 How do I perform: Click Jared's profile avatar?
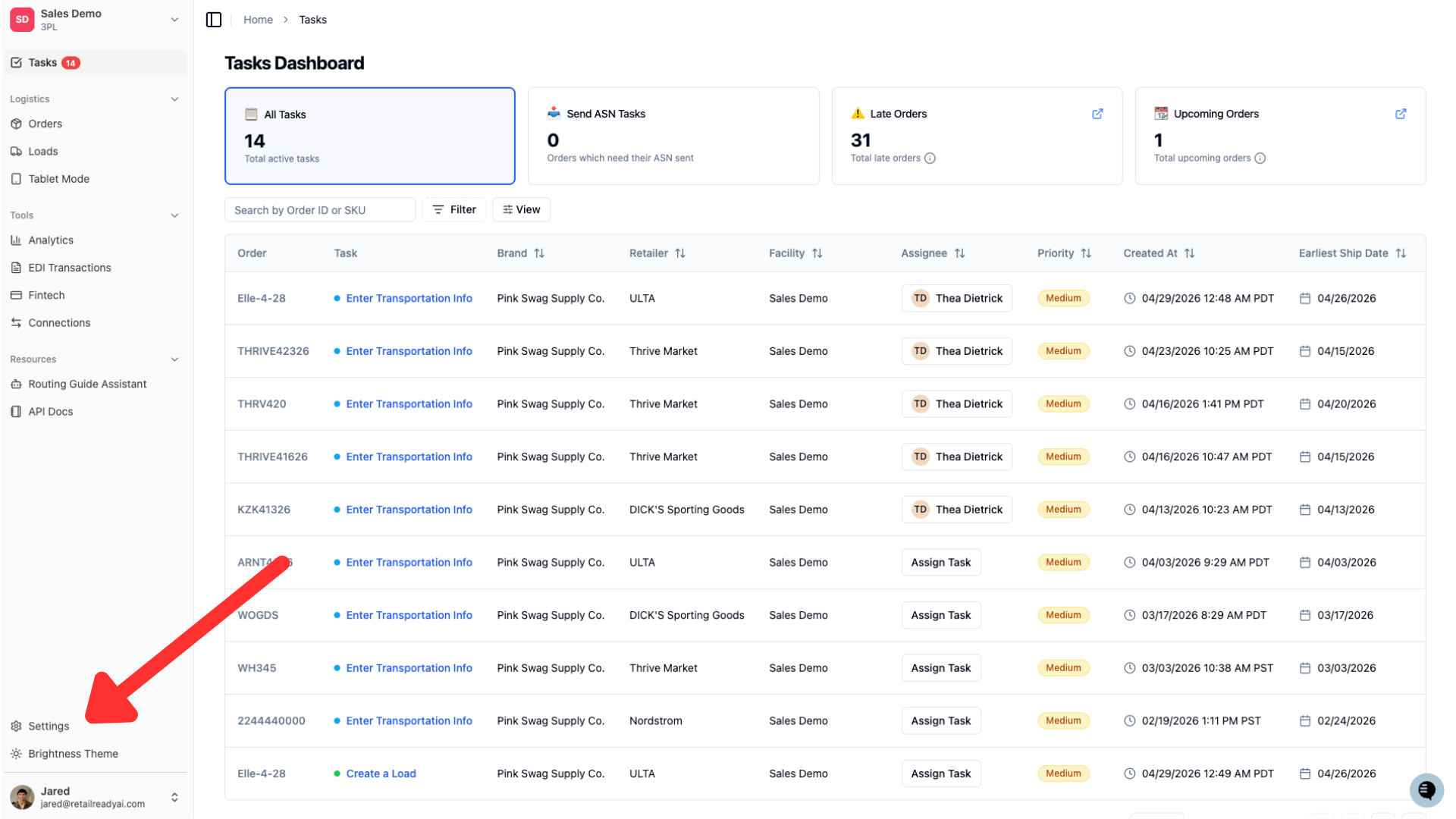(22, 797)
